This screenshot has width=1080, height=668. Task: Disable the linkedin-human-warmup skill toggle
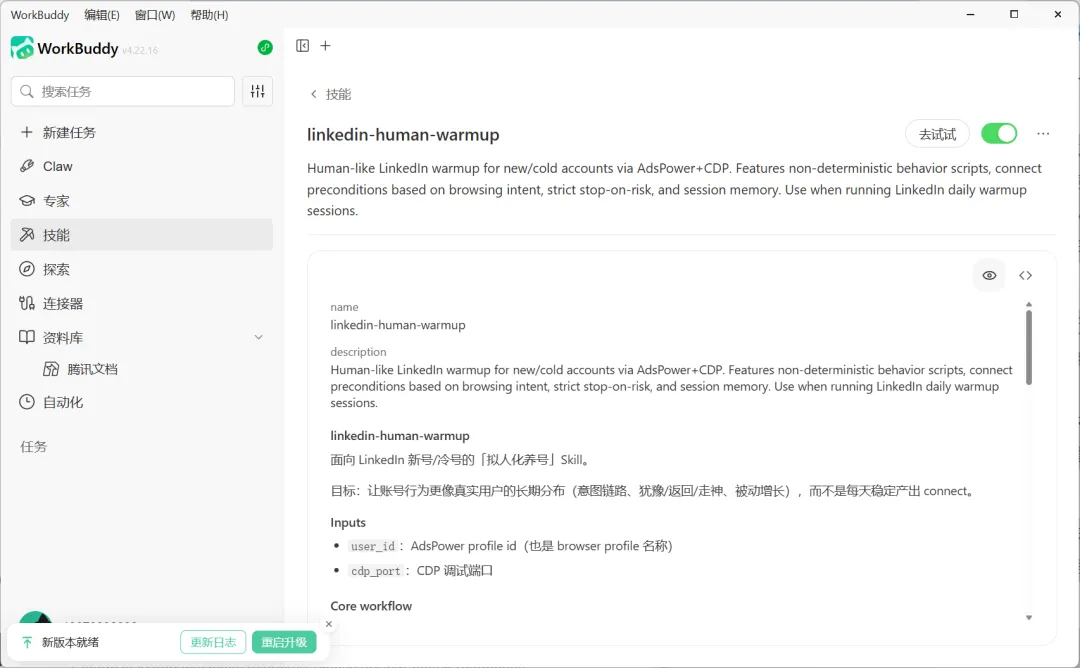coord(999,134)
